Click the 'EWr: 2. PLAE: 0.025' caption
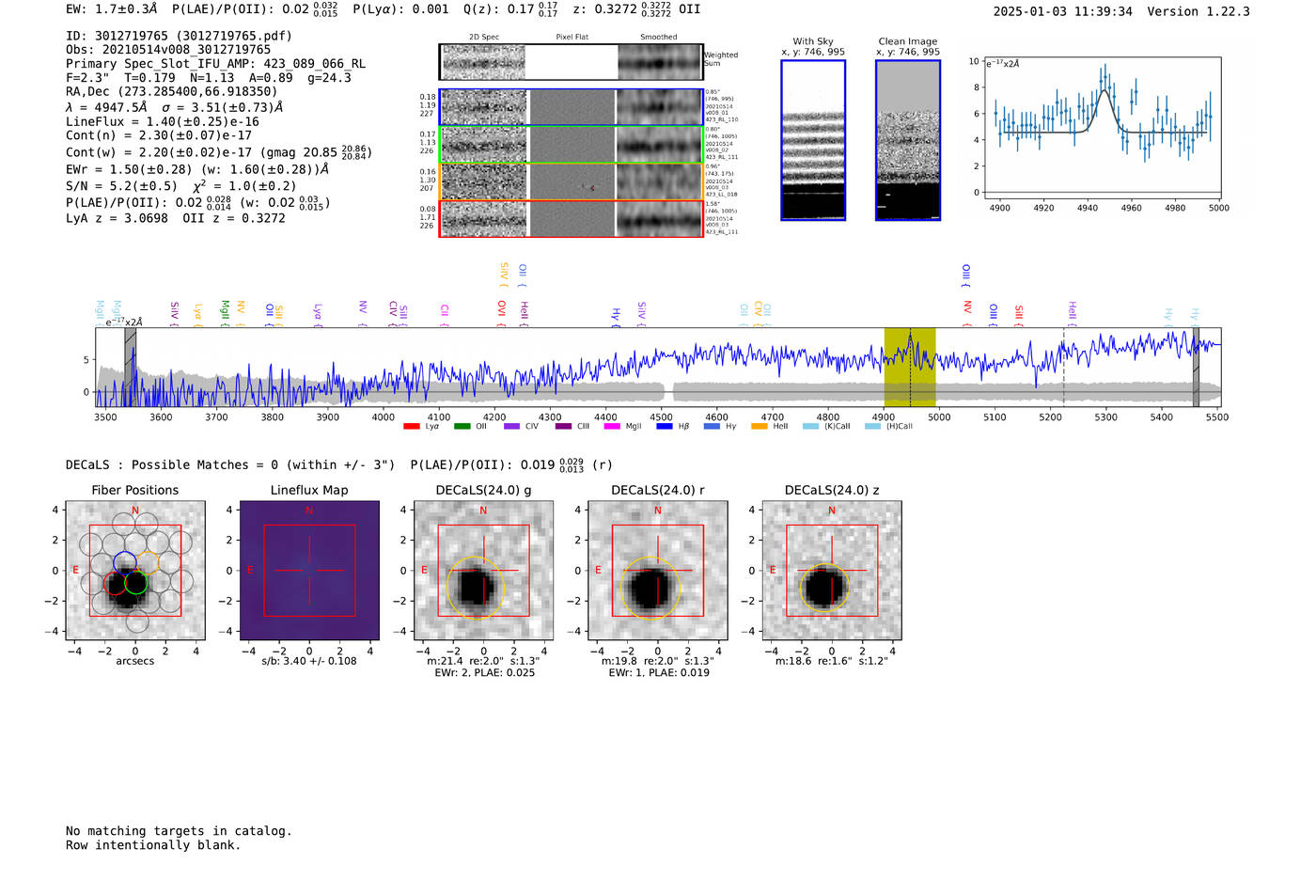This screenshot has width=1316, height=896. point(484,673)
